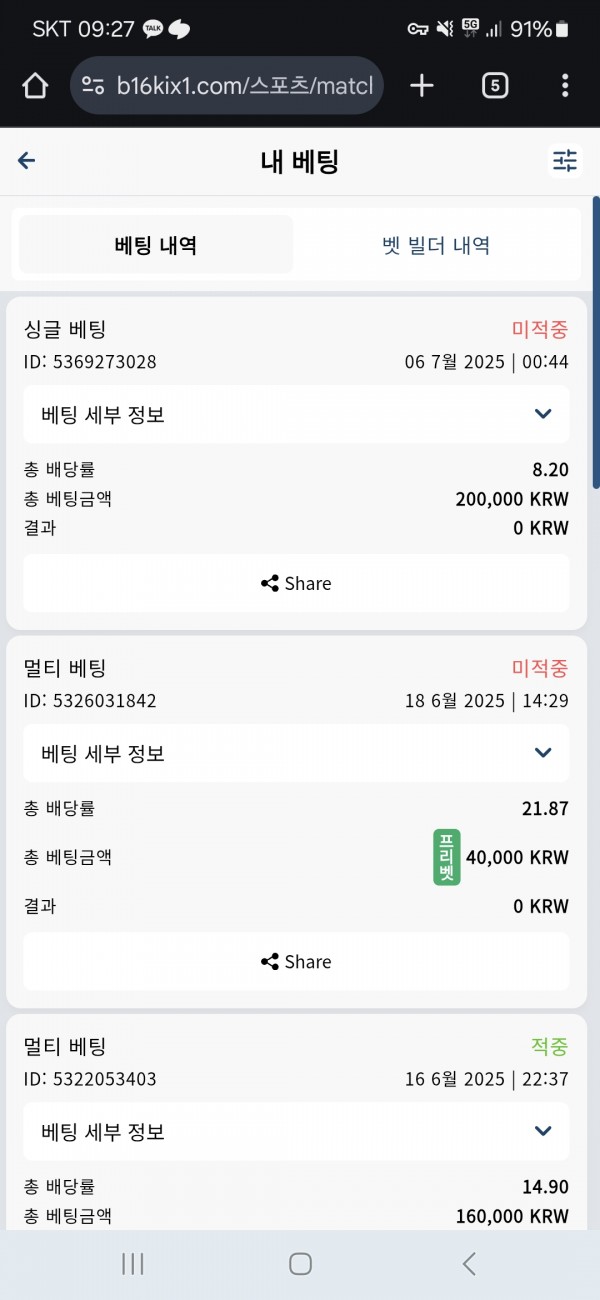Tap the Android back navigation button
The width and height of the screenshot is (600, 1300).
tap(469, 1263)
